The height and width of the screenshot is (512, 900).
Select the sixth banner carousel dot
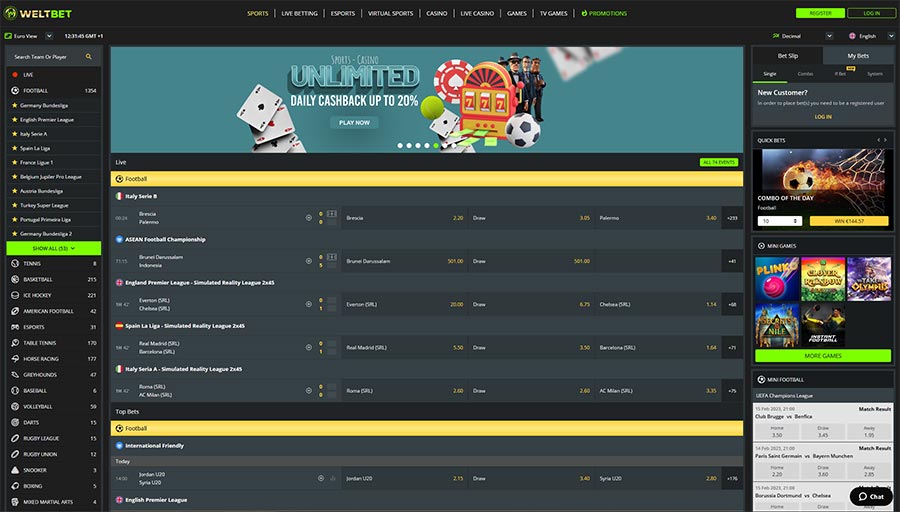point(445,146)
